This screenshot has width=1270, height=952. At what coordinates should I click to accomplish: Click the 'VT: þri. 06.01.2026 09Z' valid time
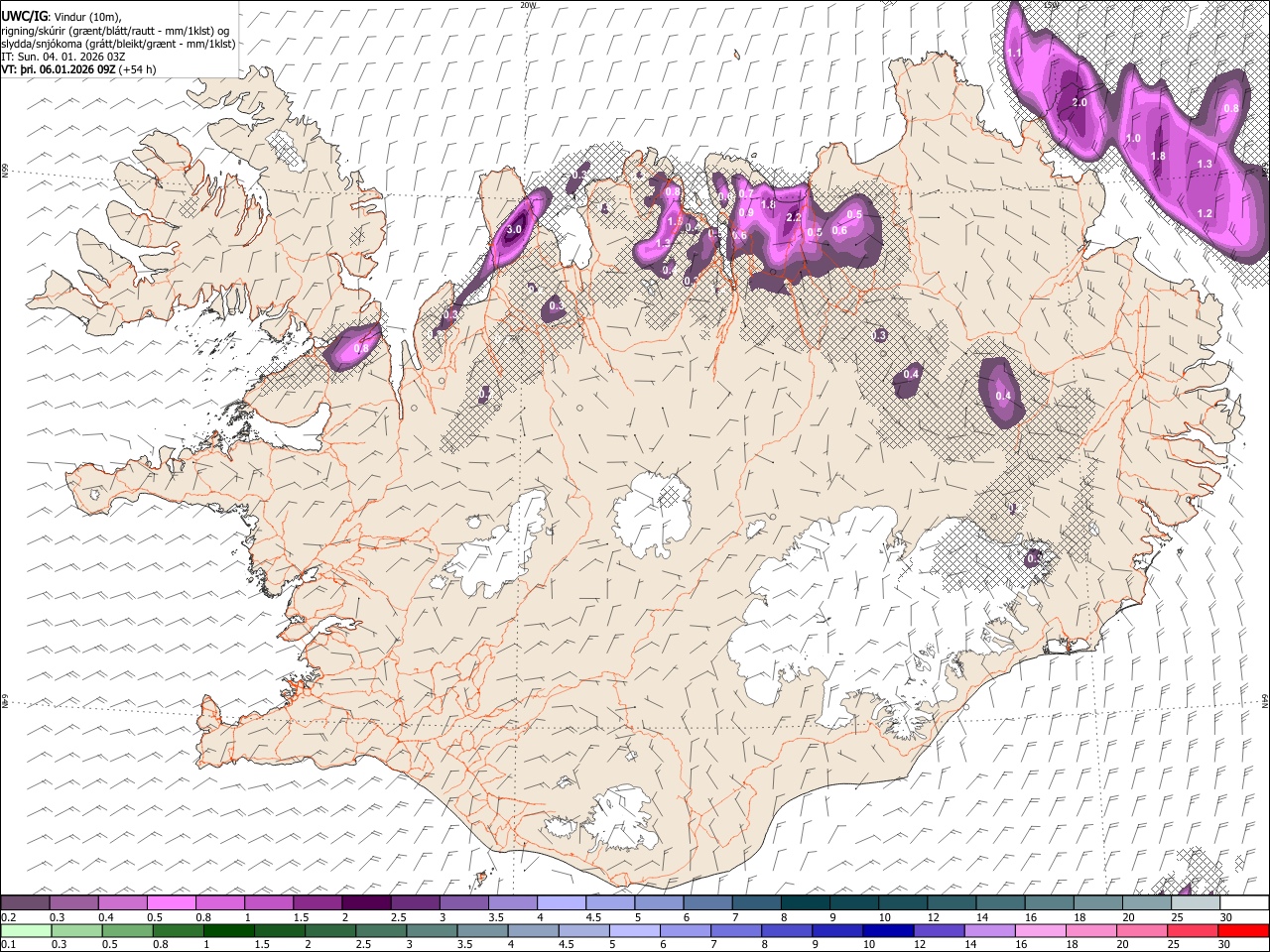(59, 70)
